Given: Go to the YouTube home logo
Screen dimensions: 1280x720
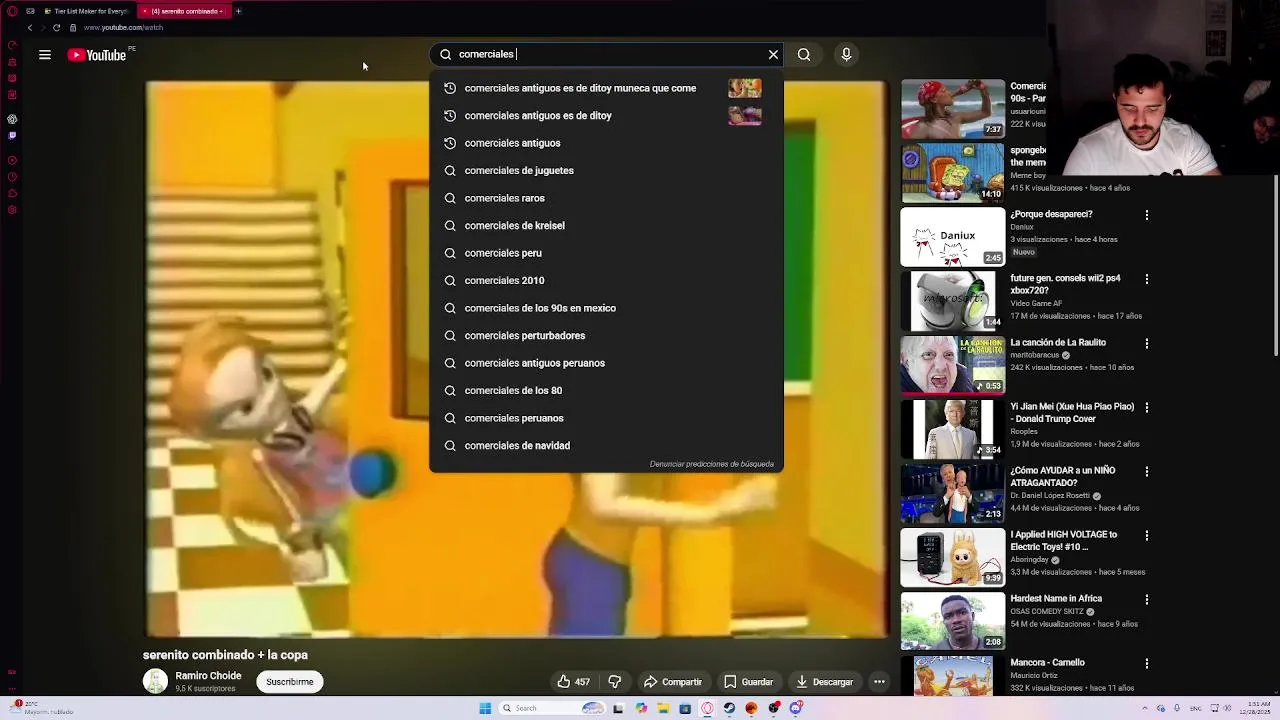Looking at the screenshot, I should tap(97, 55).
